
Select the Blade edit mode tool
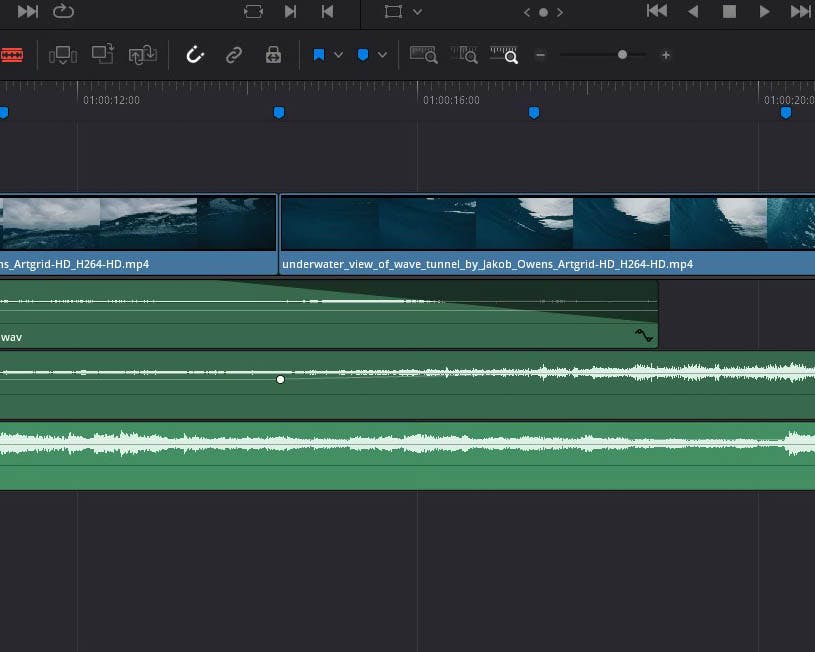pyautogui.click(x=11, y=55)
